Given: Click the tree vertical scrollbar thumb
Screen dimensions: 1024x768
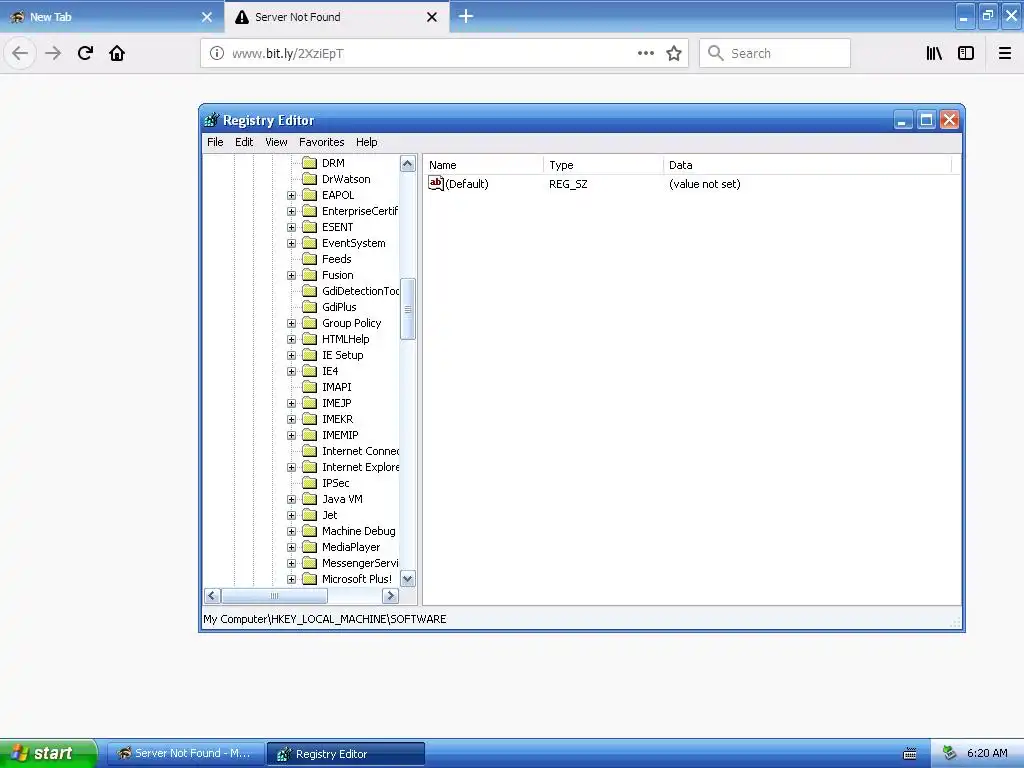Looking at the screenshot, I should pyautogui.click(x=408, y=309).
